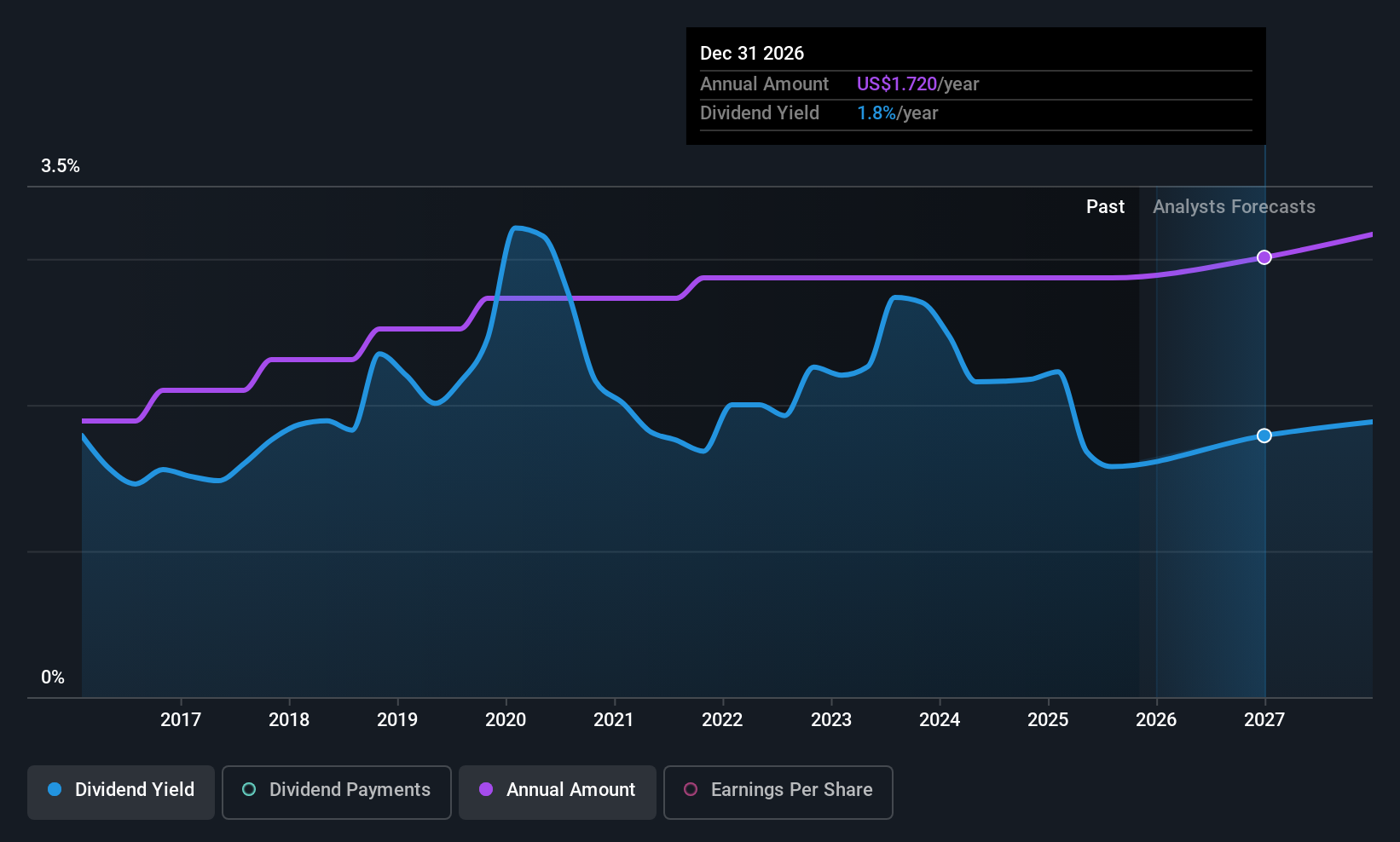The width and height of the screenshot is (1400, 842).
Task: Click the purple Annual Amount legend dot
Action: coord(486,790)
